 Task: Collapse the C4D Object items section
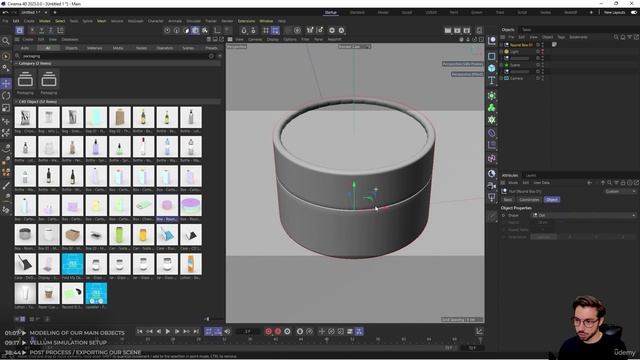point(16,102)
